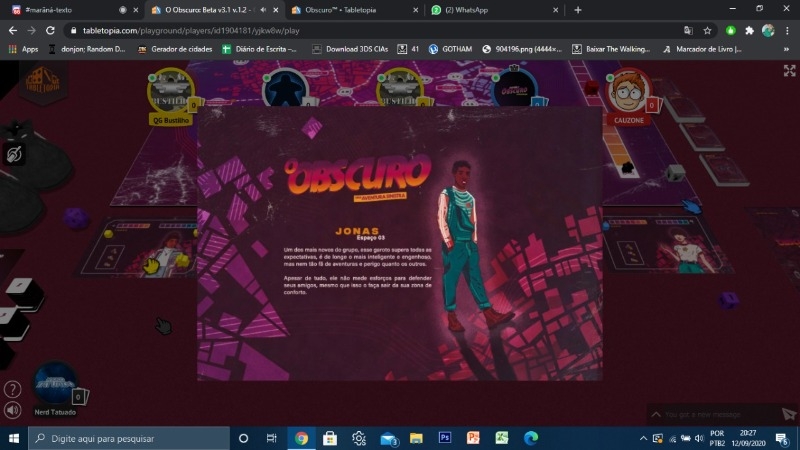
Task: Open donjon; Random D... bookmark
Action: 87,49
